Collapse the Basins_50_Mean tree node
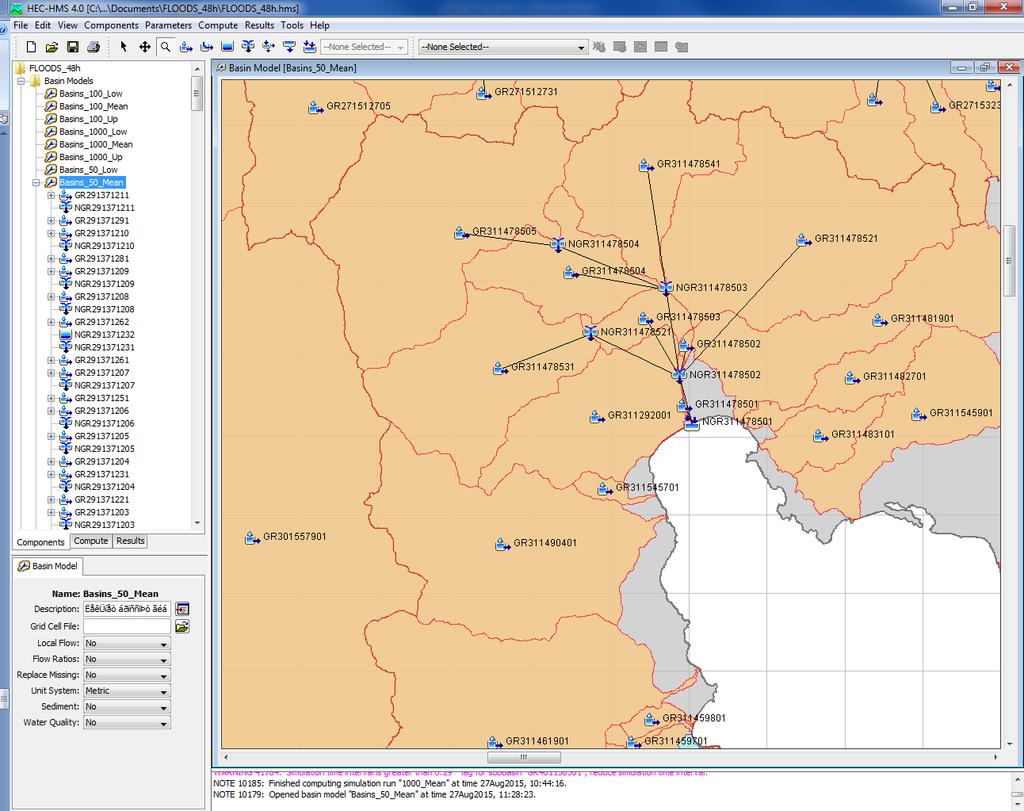1024x811 pixels. [37, 183]
